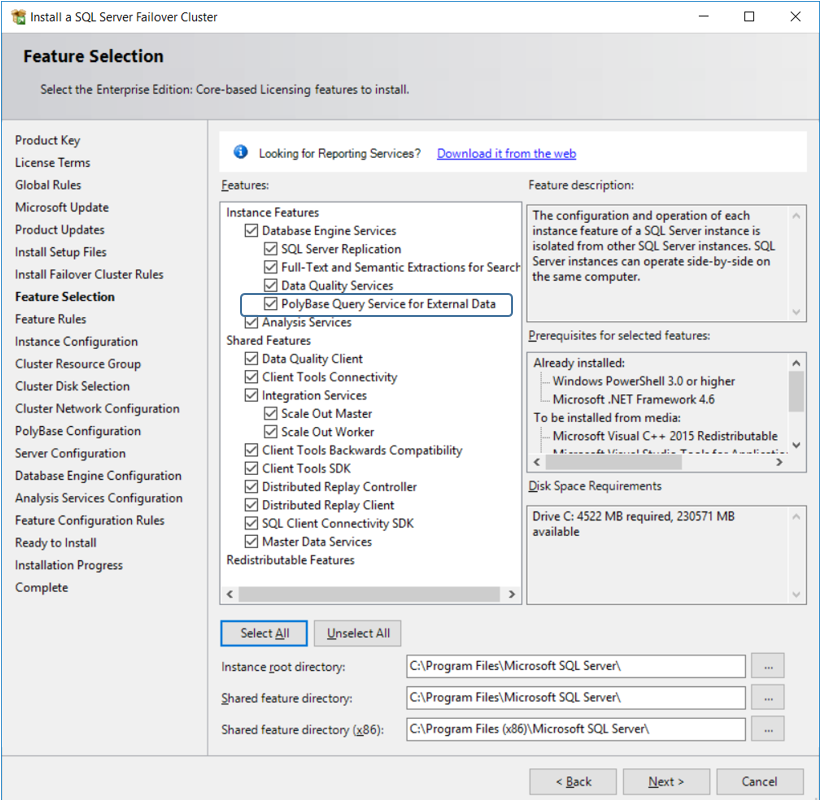Select the Instance Features heading
This screenshot has height=800, width=821.
(x=272, y=213)
